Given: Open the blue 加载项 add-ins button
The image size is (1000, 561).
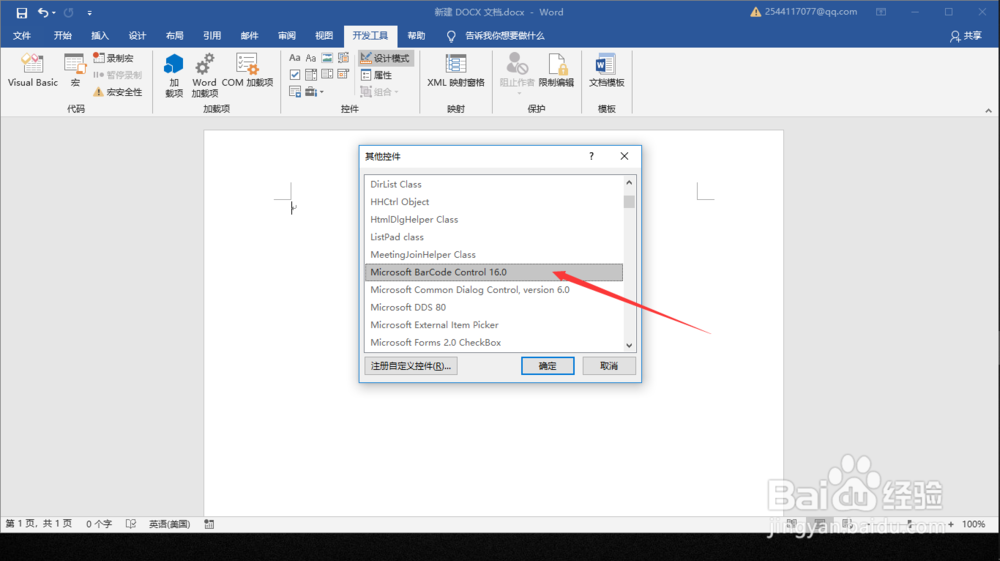Looking at the screenshot, I should 173,75.
